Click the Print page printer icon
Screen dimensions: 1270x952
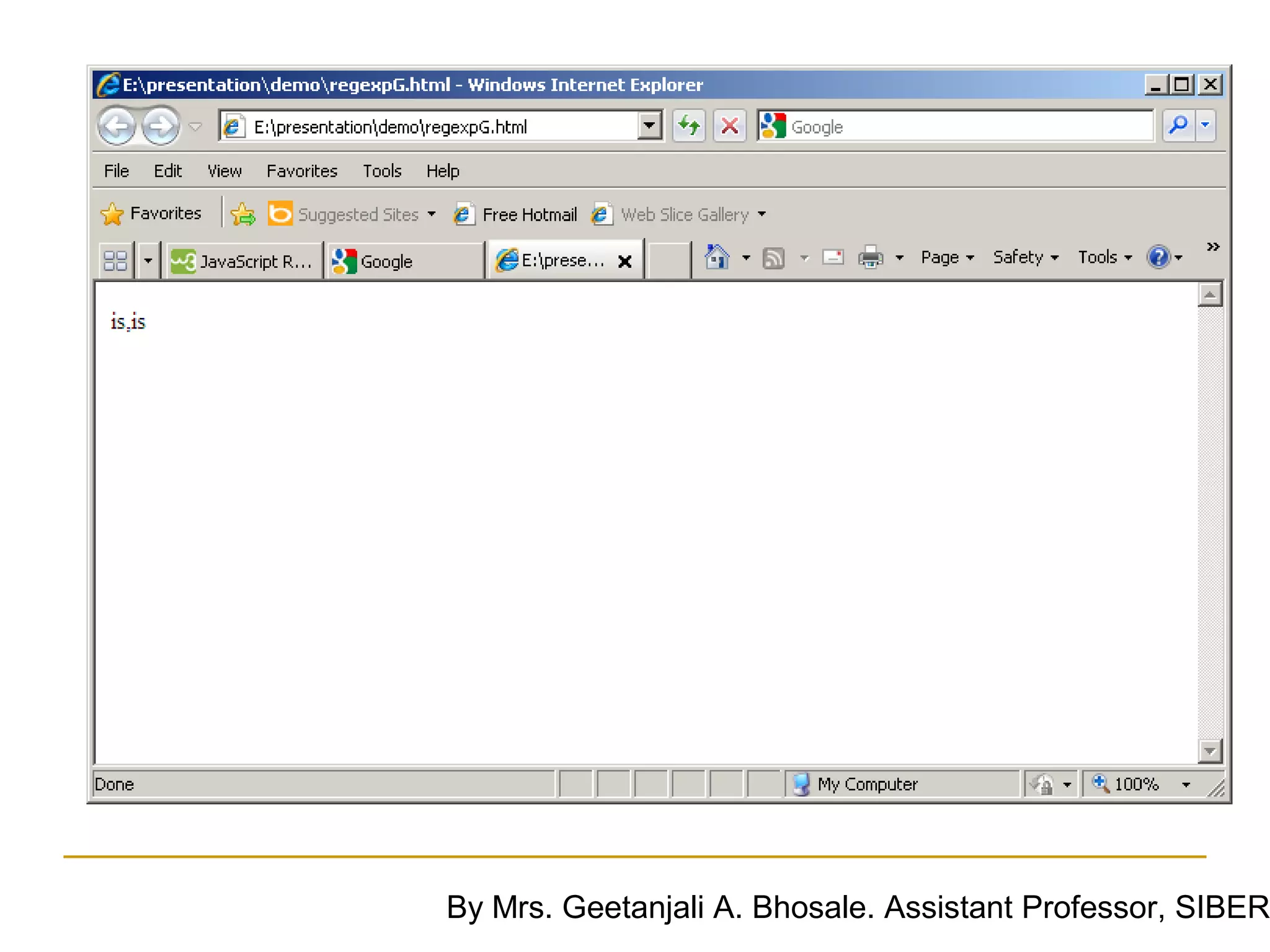coord(871,257)
